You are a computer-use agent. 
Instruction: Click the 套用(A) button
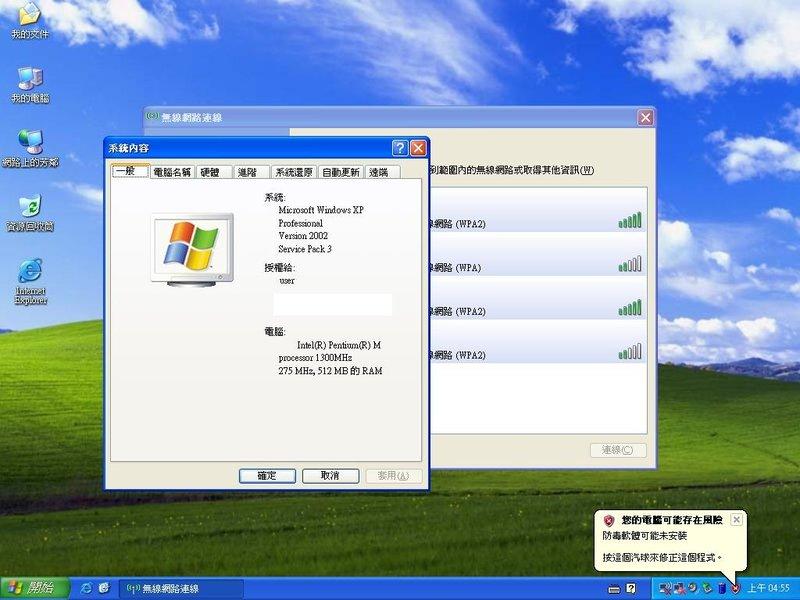[x=394, y=476]
